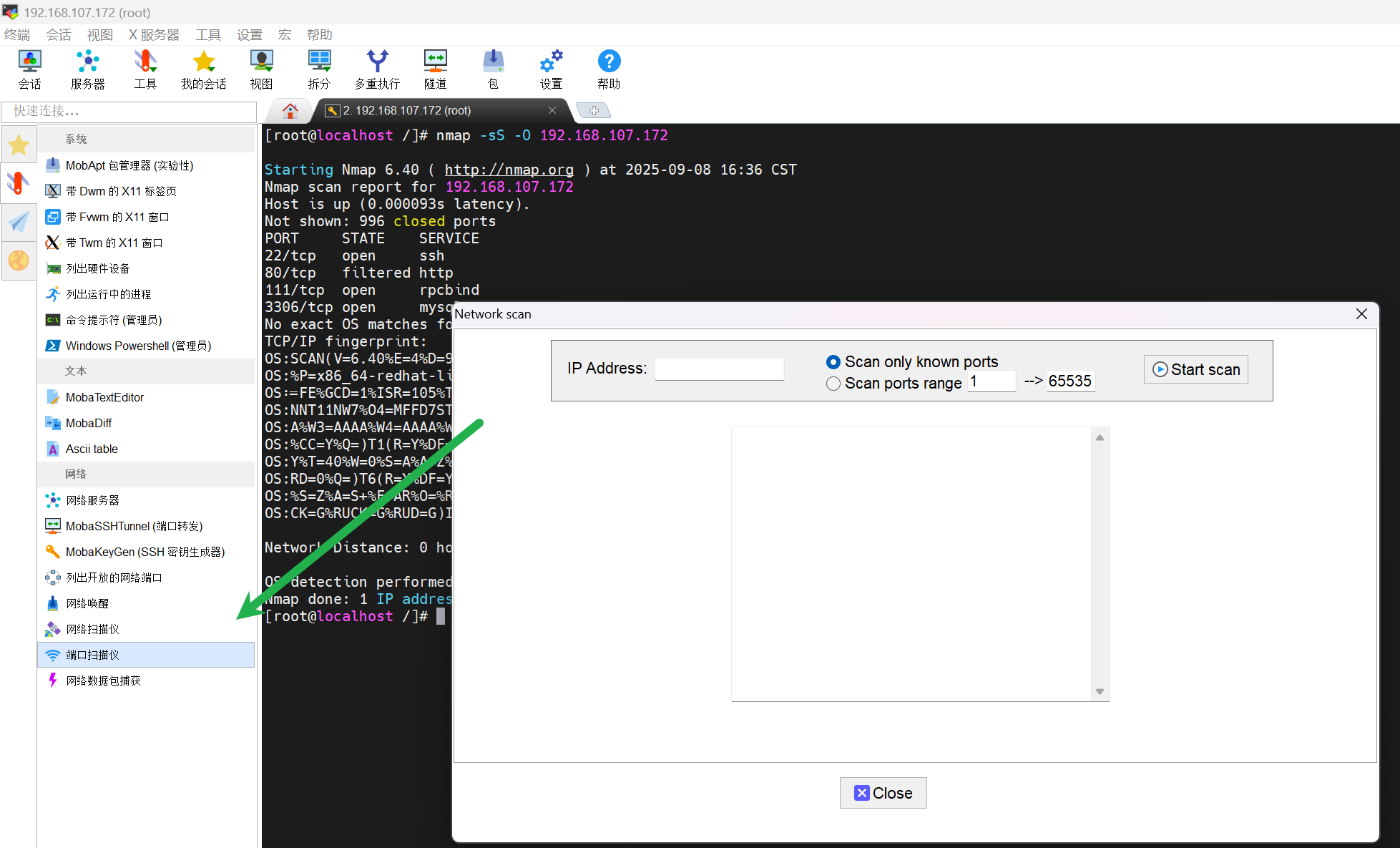Open 网络服务器 tool

147,500
